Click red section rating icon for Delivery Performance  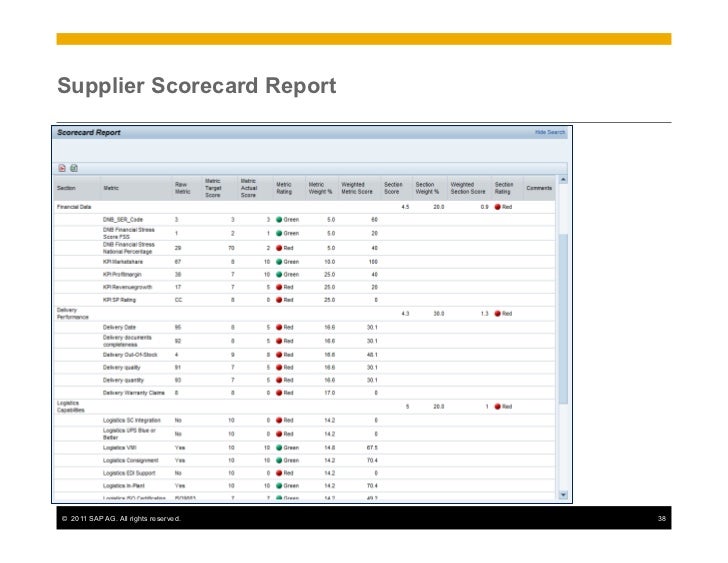click(x=498, y=314)
